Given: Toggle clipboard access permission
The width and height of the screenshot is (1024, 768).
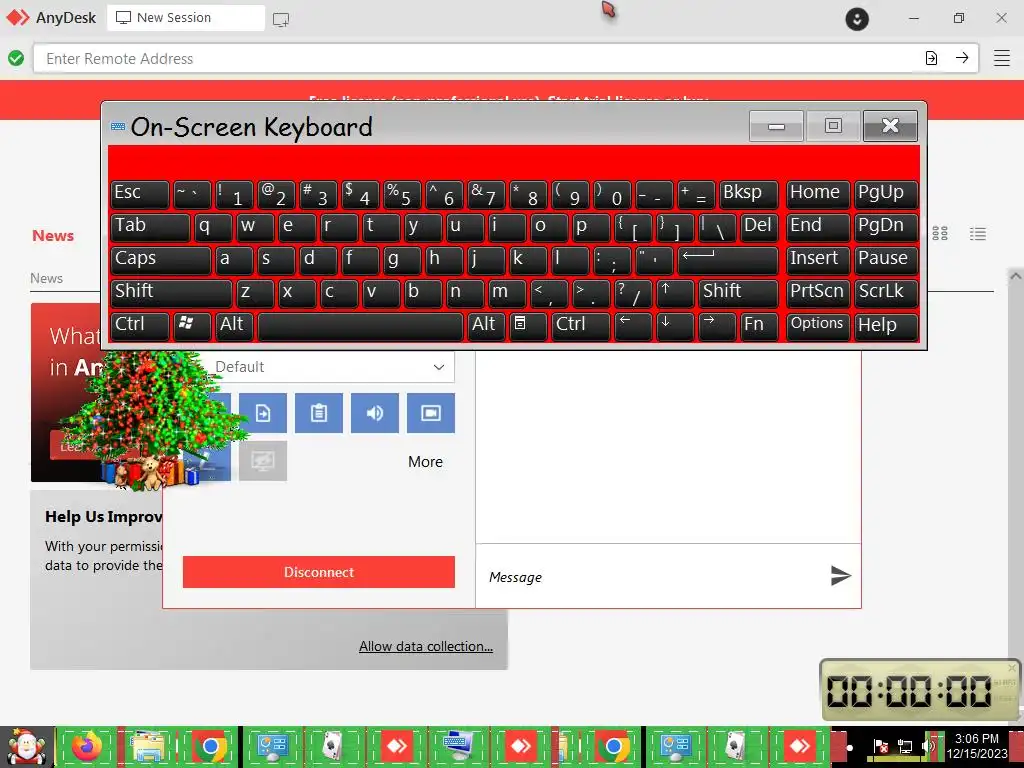Looking at the screenshot, I should [319, 413].
